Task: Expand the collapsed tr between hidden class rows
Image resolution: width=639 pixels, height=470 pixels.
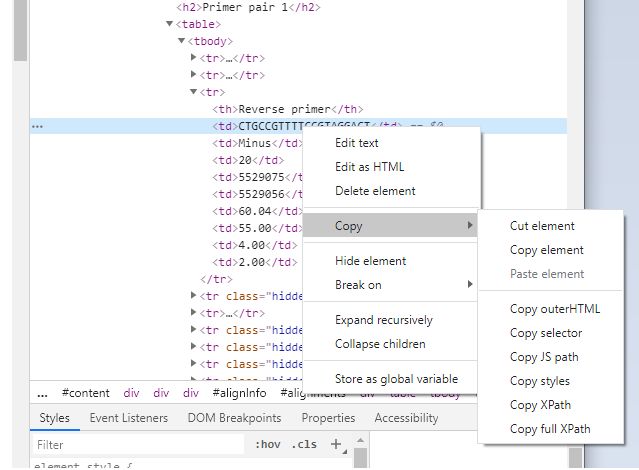Action: tap(194, 312)
